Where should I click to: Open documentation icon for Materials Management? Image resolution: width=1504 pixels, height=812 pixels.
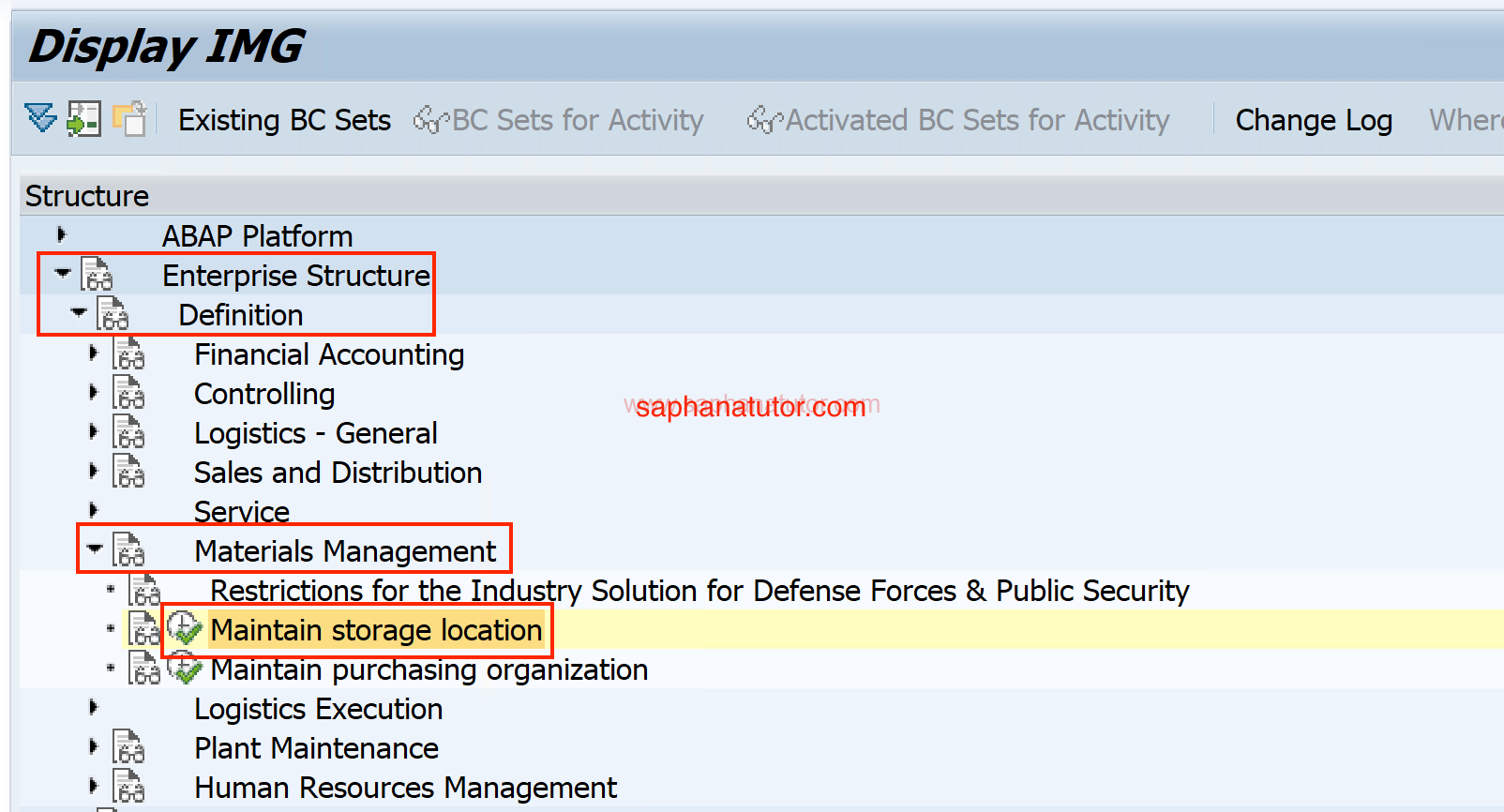pyautogui.click(x=128, y=550)
